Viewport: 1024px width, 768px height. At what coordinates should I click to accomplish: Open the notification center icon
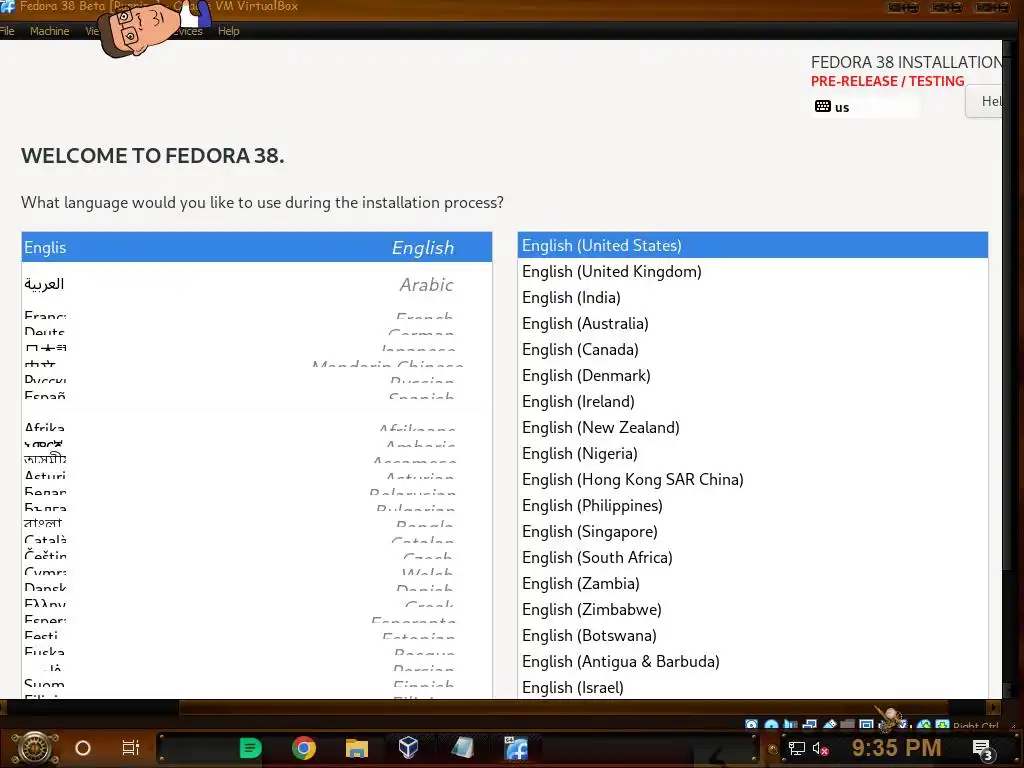pyautogui.click(x=982, y=750)
